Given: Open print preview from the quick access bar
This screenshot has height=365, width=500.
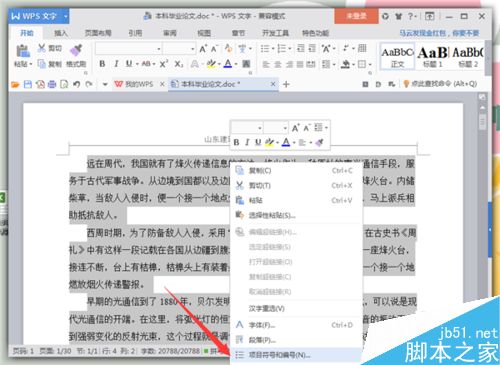Looking at the screenshot, I should coord(64,84).
